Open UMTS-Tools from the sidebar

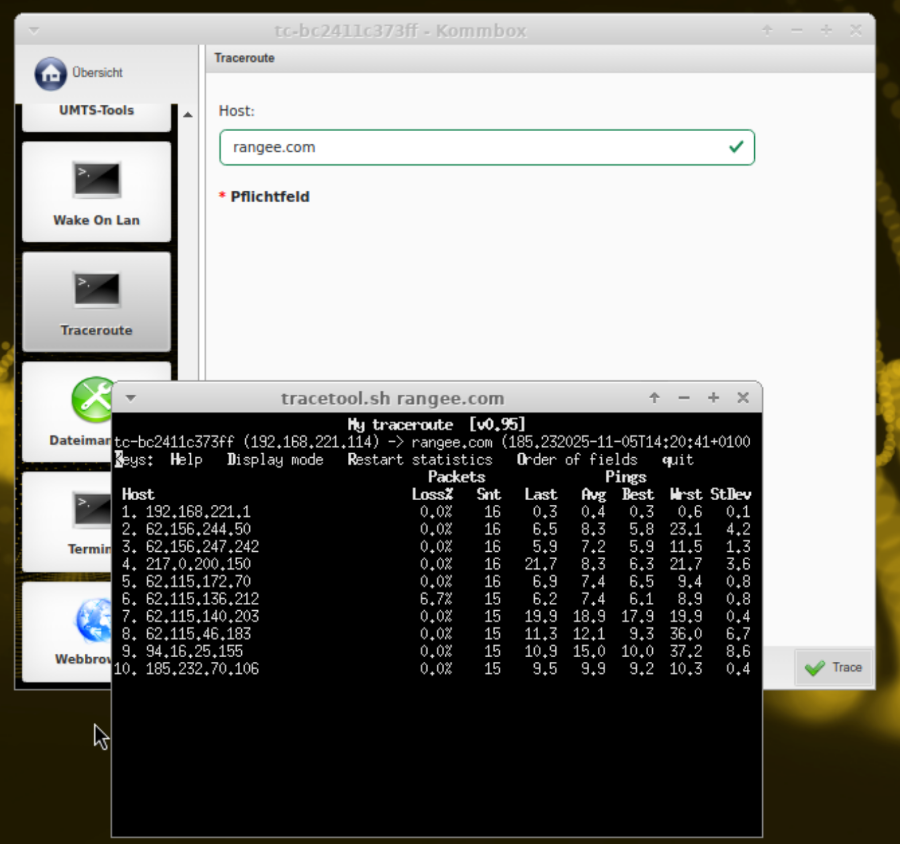(96, 111)
